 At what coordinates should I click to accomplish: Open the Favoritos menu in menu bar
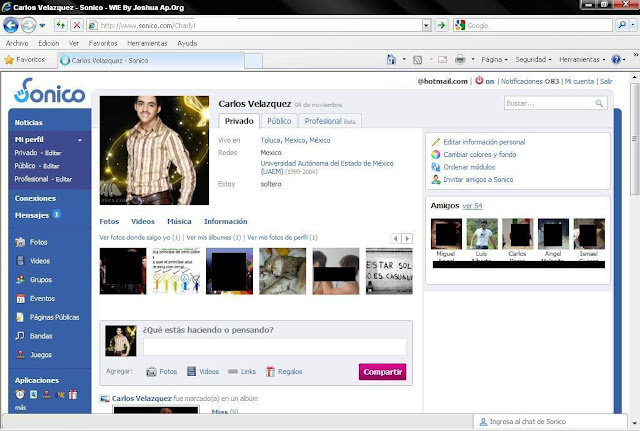pos(103,43)
